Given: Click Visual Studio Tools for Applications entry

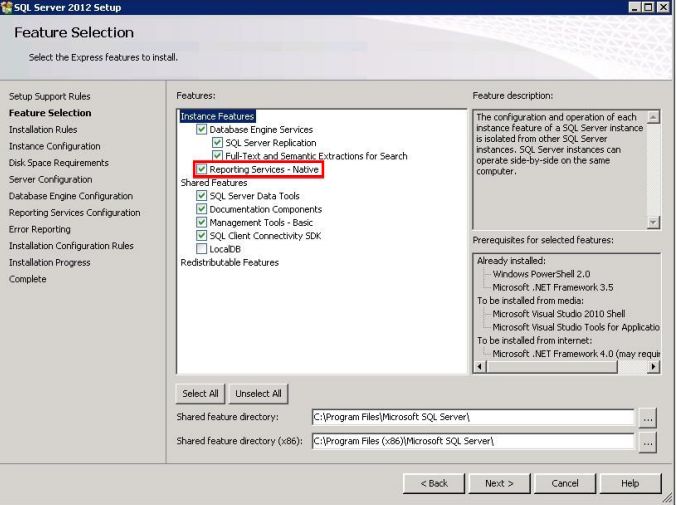Looking at the screenshot, I should [x=576, y=327].
